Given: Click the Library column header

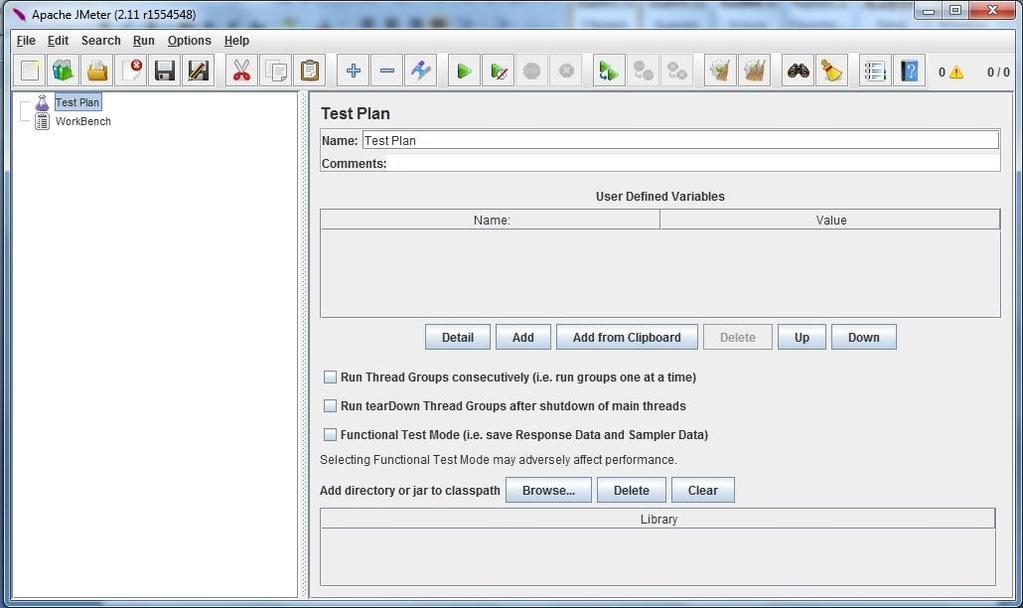Looking at the screenshot, I should pyautogui.click(x=658, y=519).
